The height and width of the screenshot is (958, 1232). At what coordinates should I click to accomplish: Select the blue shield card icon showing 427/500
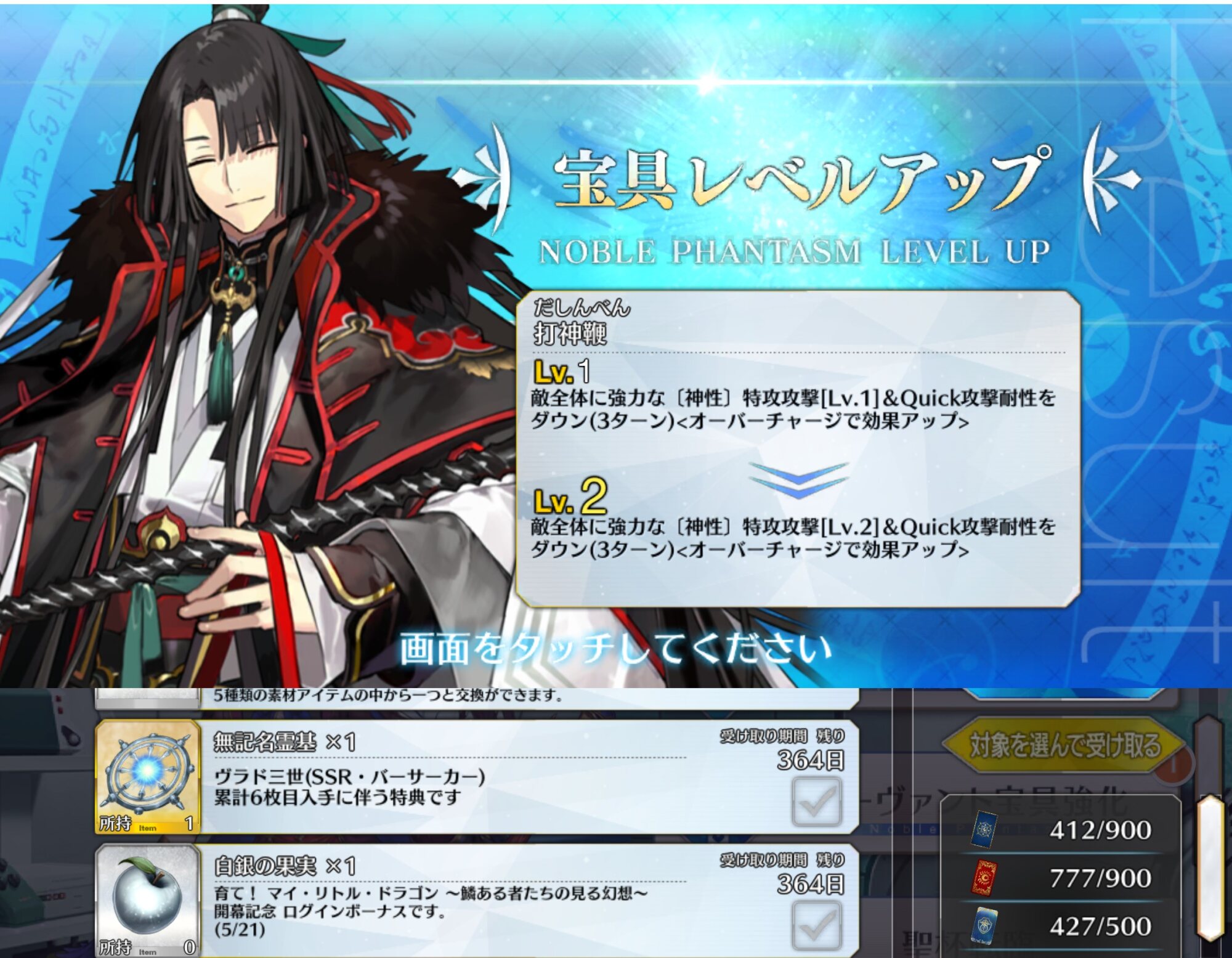984,925
